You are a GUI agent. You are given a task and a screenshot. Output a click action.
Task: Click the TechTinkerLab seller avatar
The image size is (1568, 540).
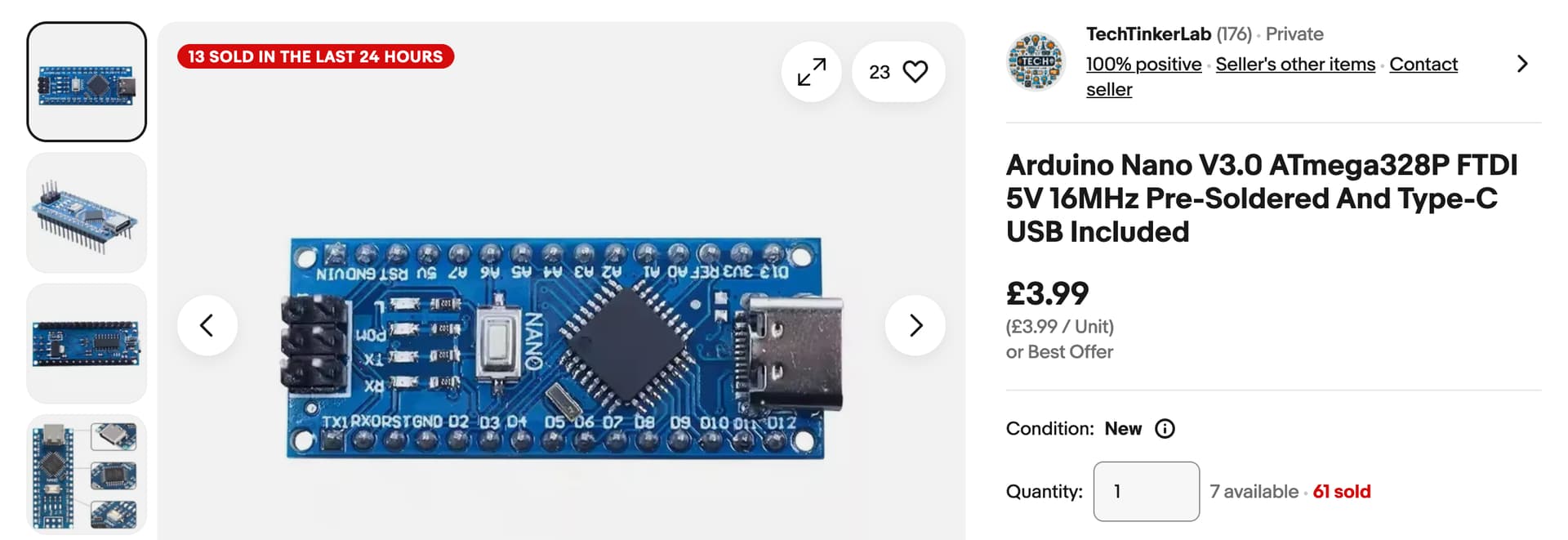click(1036, 61)
